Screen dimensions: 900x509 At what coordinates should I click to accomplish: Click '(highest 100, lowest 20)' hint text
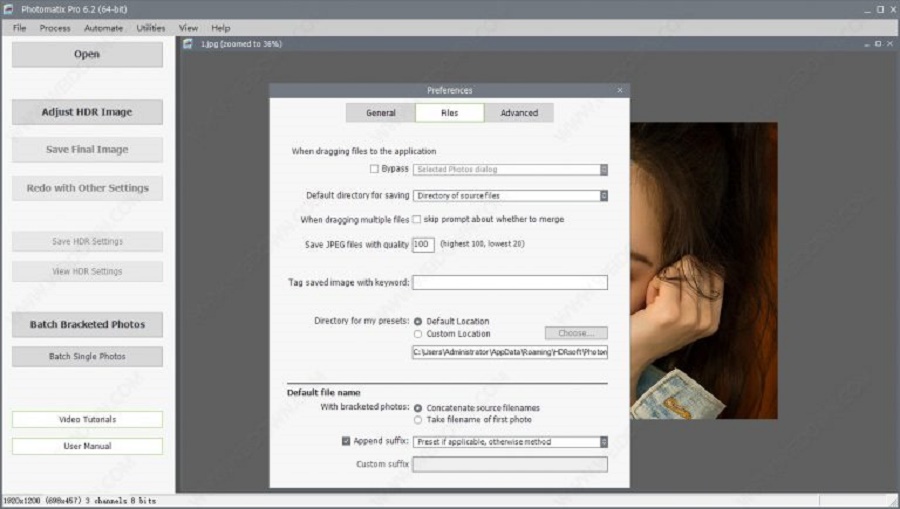(482, 244)
